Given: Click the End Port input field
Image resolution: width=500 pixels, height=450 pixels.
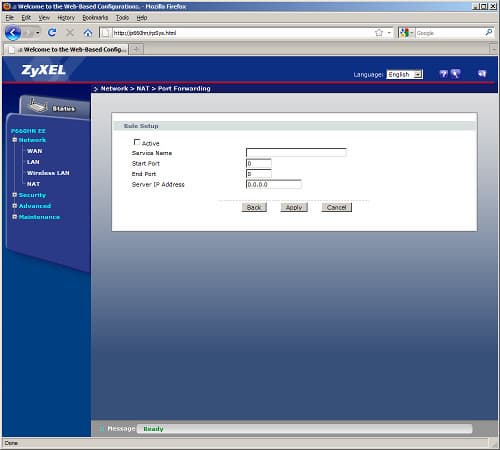Looking at the screenshot, I should pos(259,174).
